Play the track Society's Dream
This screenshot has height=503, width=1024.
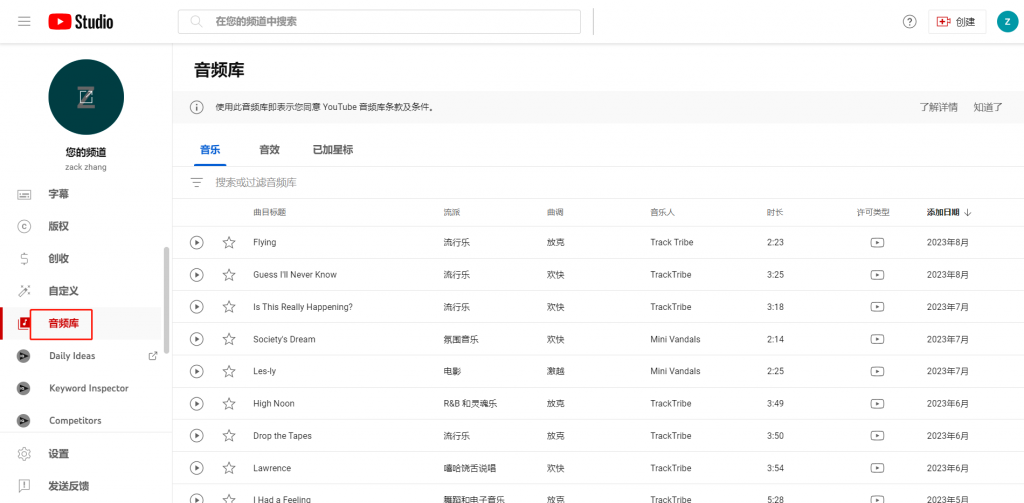[197, 339]
